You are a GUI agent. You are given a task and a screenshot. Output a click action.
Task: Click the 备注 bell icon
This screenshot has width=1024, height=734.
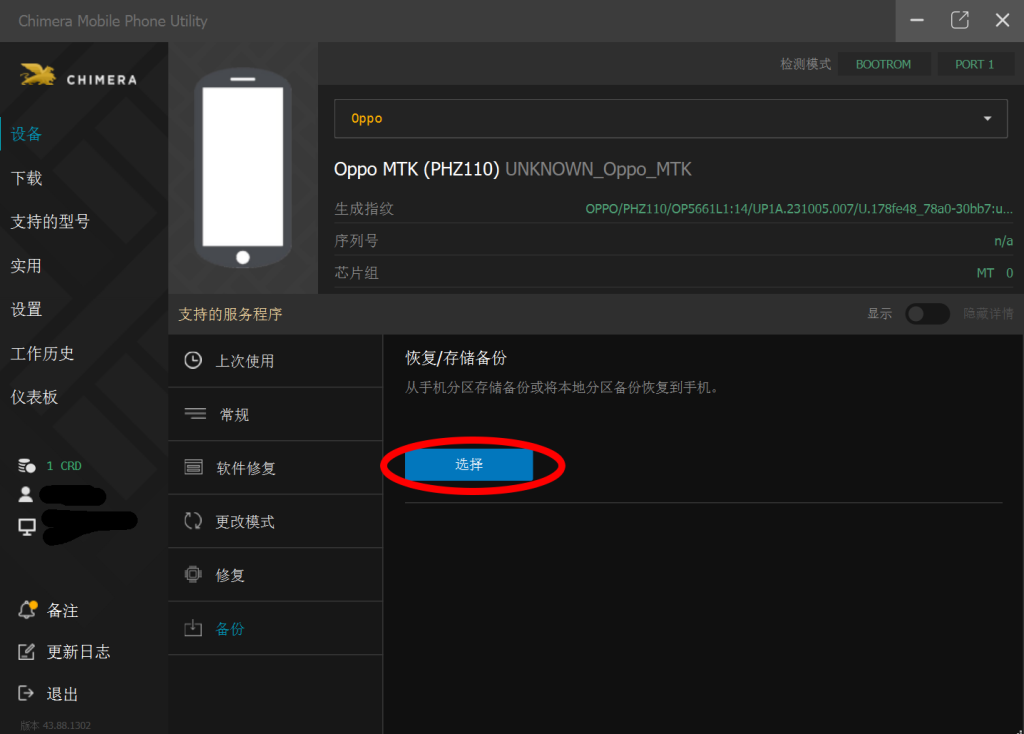27,609
